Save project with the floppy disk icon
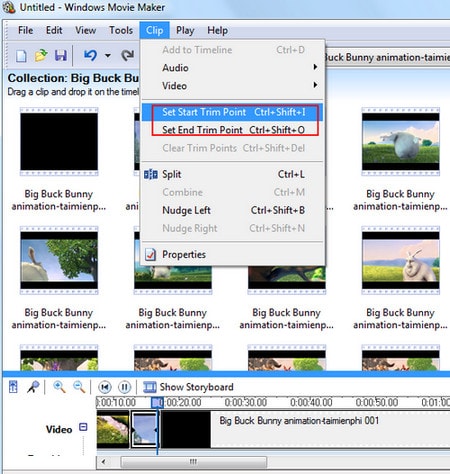 61,56
